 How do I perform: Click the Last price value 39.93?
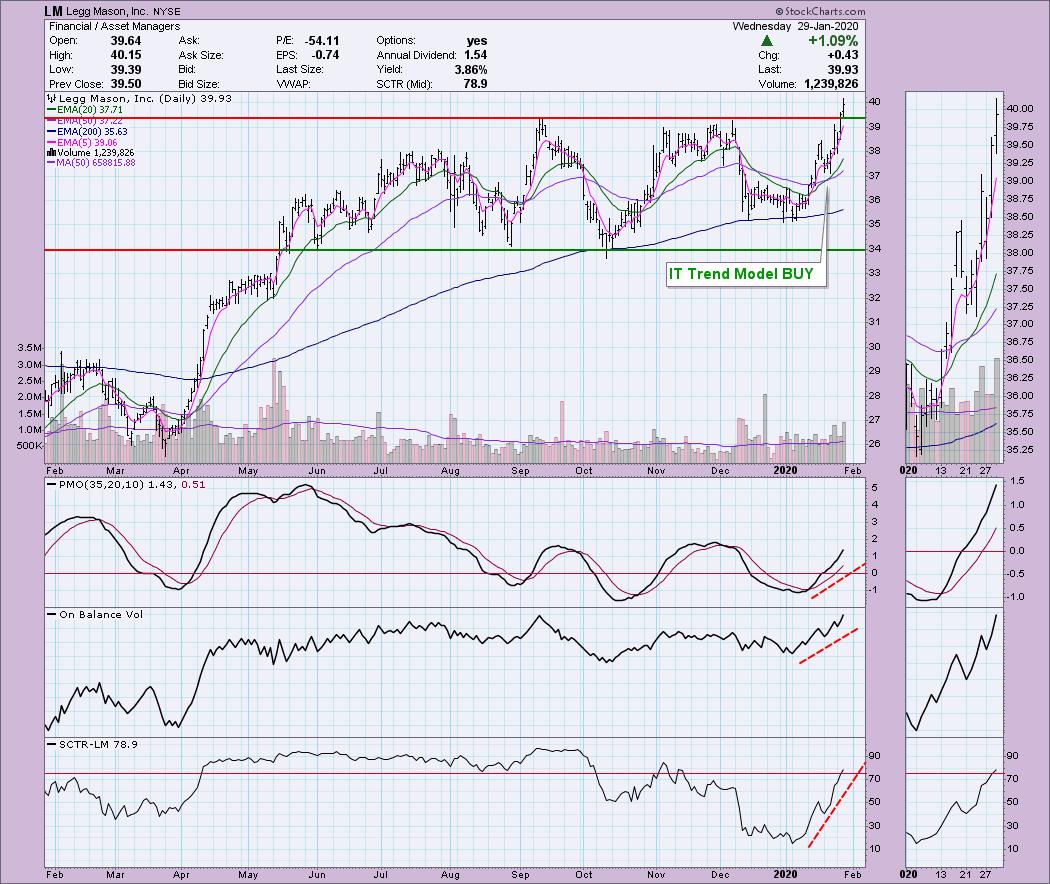(844, 70)
